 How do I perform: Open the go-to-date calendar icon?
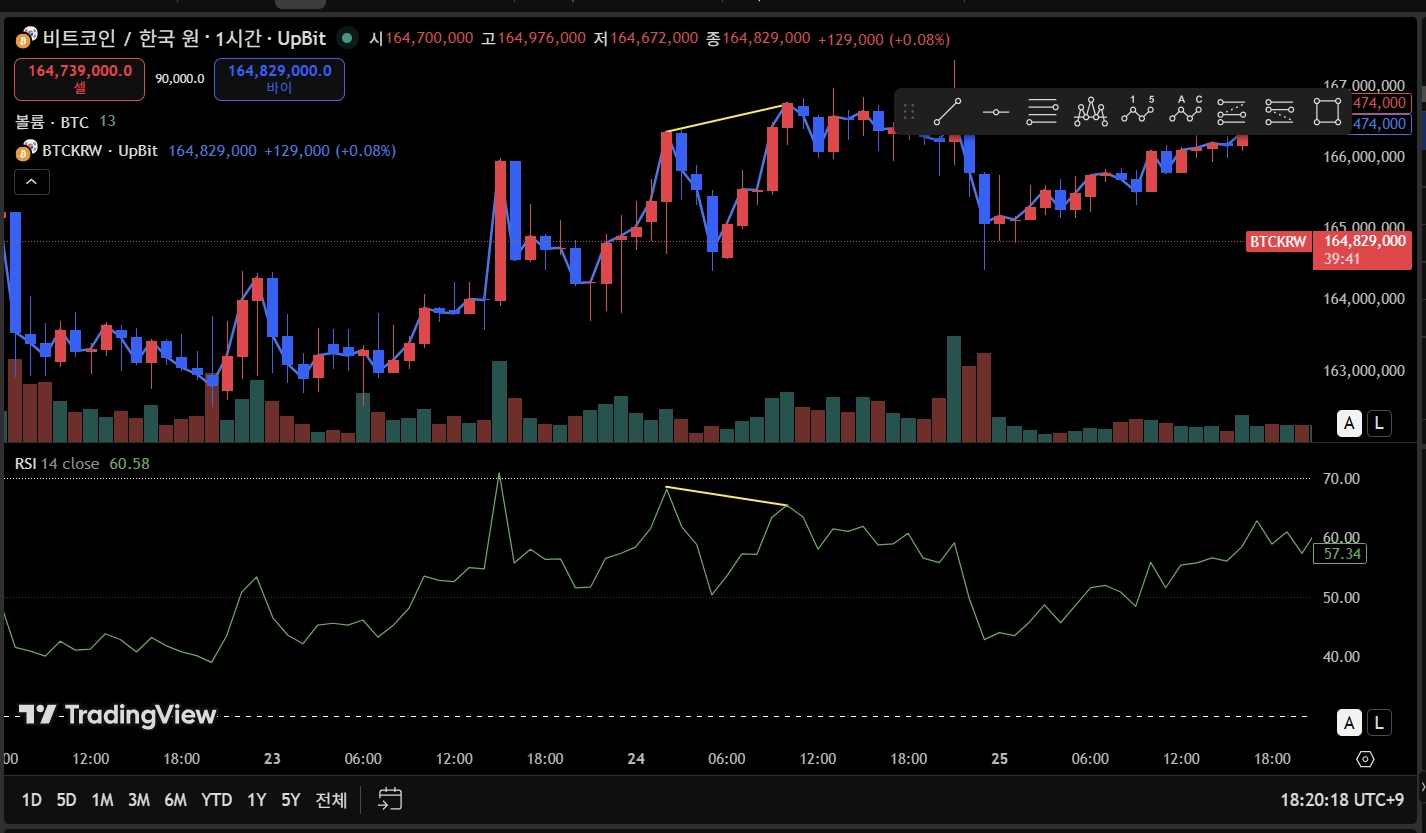pyautogui.click(x=390, y=799)
